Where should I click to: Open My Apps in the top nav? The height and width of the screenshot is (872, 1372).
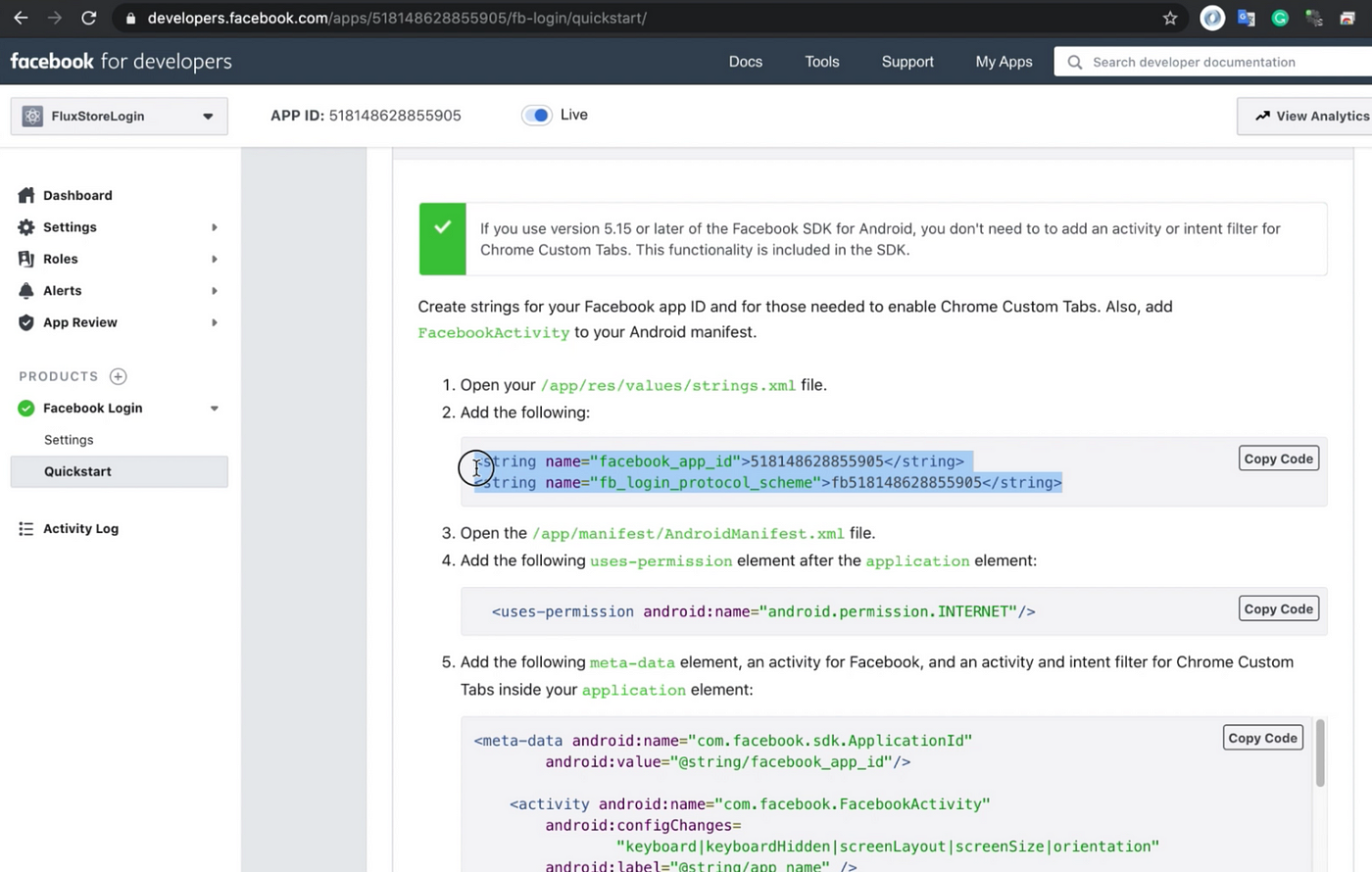[x=1004, y=62]
